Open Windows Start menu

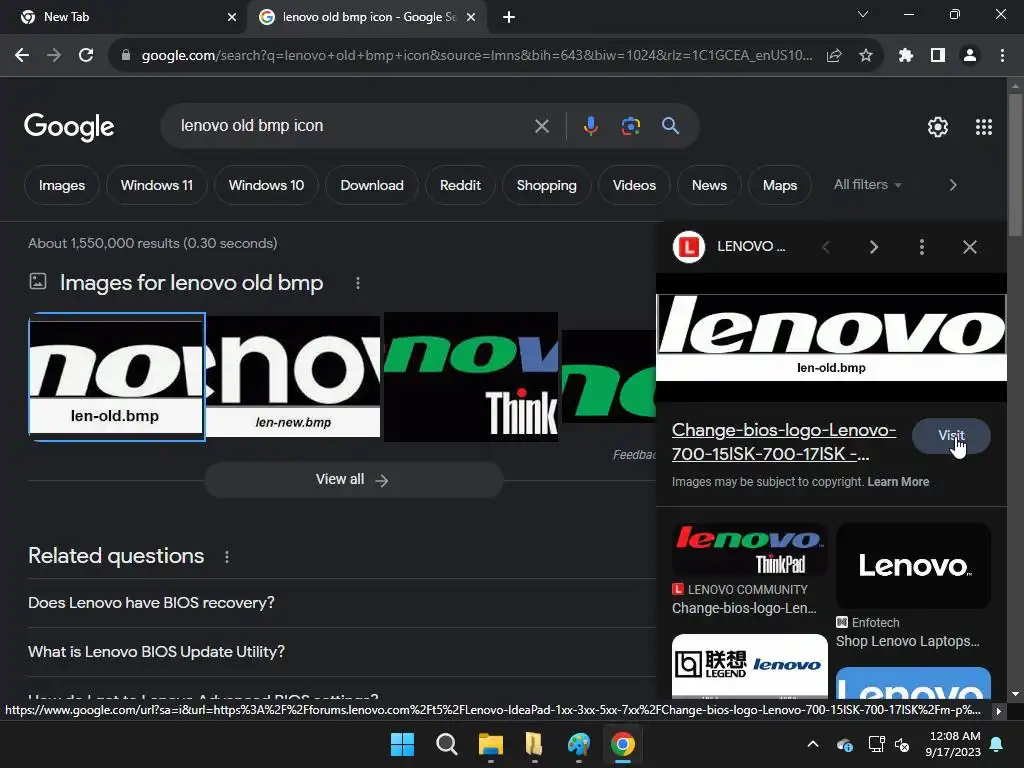coord(402,744)
